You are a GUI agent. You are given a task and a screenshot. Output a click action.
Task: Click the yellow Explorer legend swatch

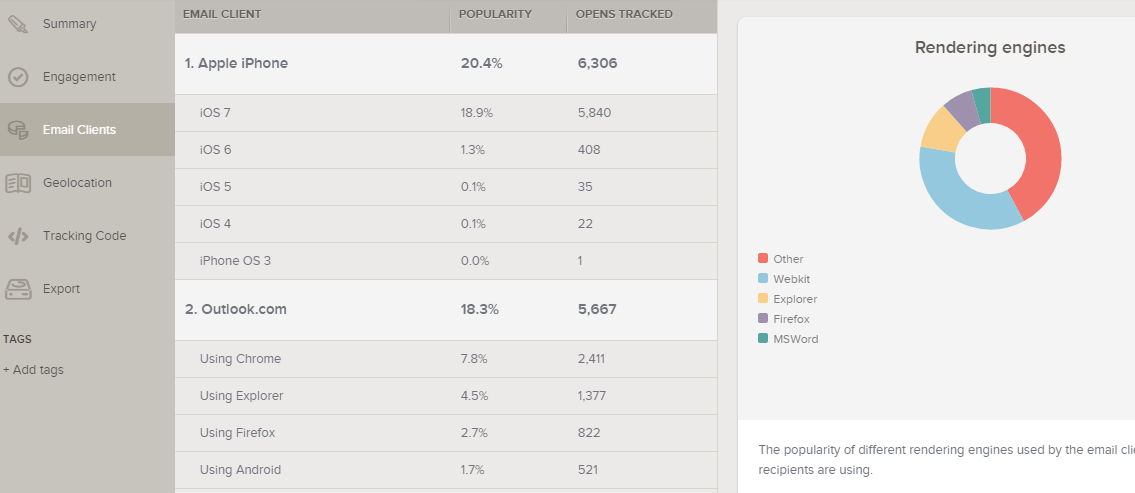[x=763, y=298]
